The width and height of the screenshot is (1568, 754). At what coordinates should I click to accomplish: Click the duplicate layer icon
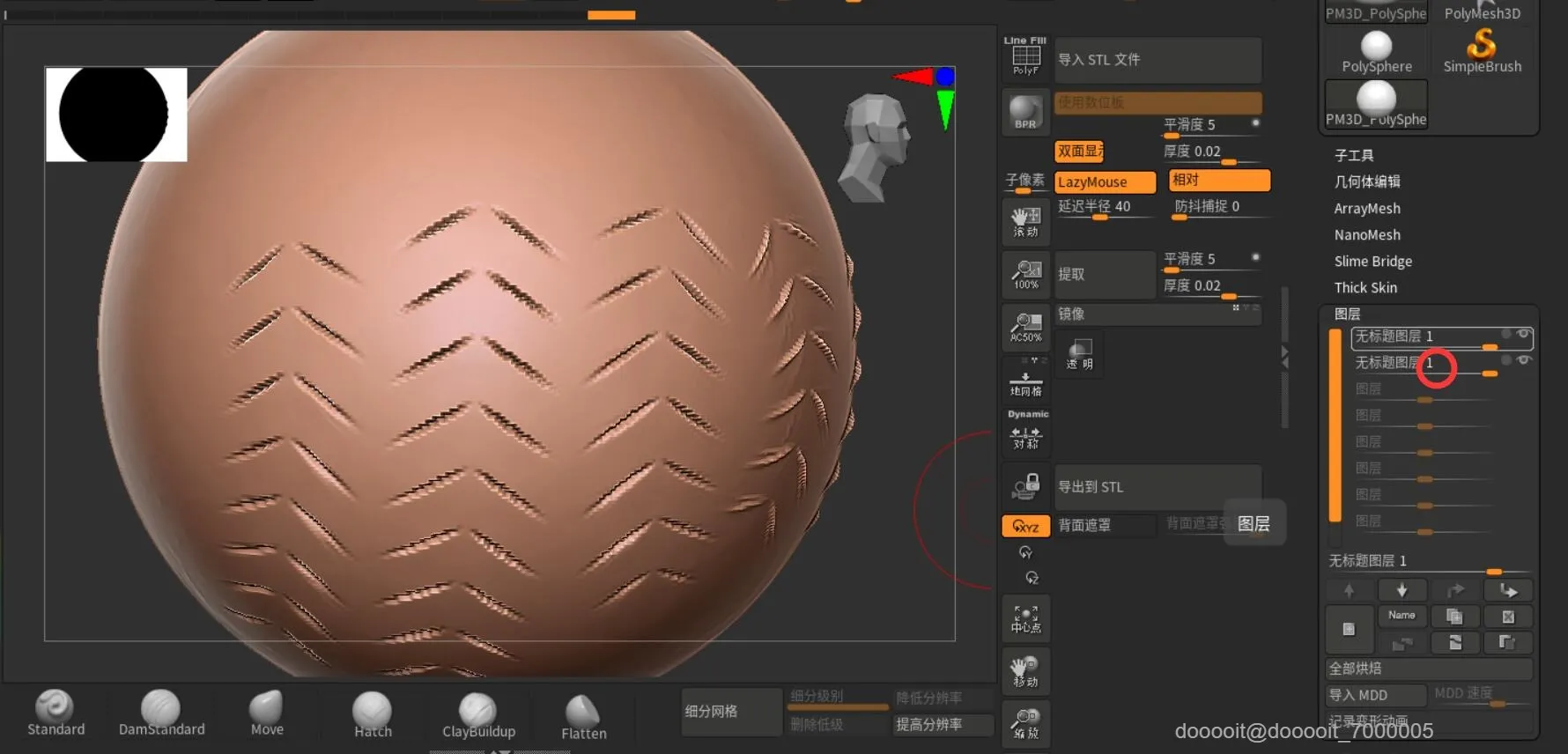1454,617
